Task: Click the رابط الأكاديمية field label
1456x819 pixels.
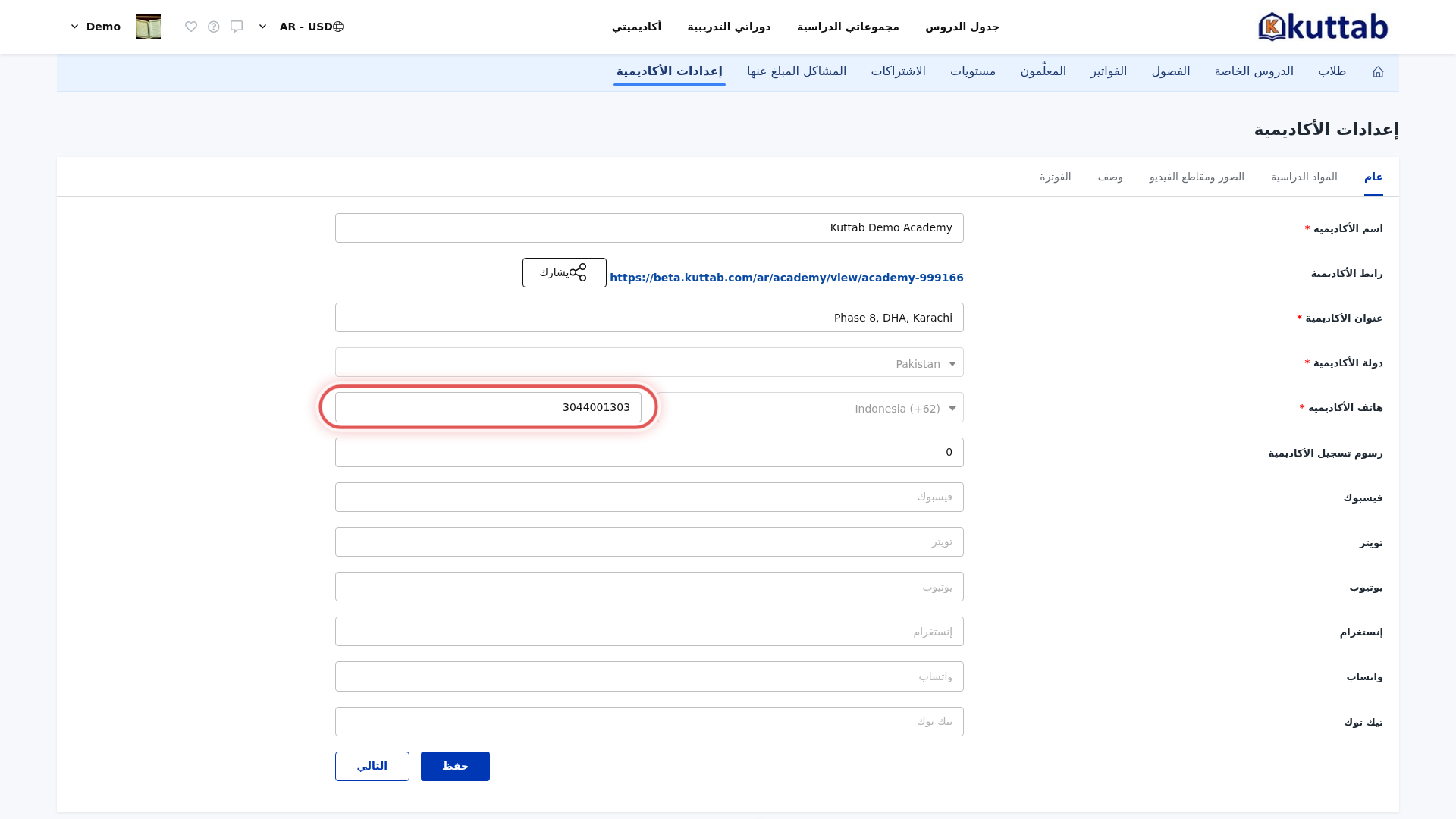Action: 1347,274
